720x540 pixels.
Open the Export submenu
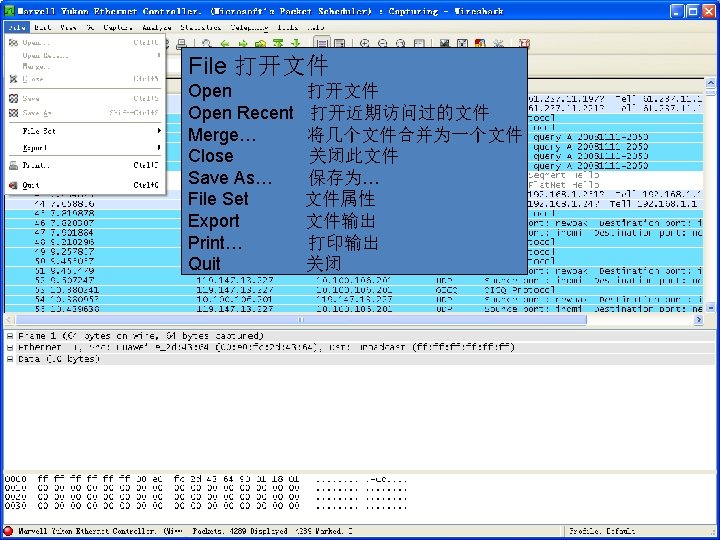point(85,148)
